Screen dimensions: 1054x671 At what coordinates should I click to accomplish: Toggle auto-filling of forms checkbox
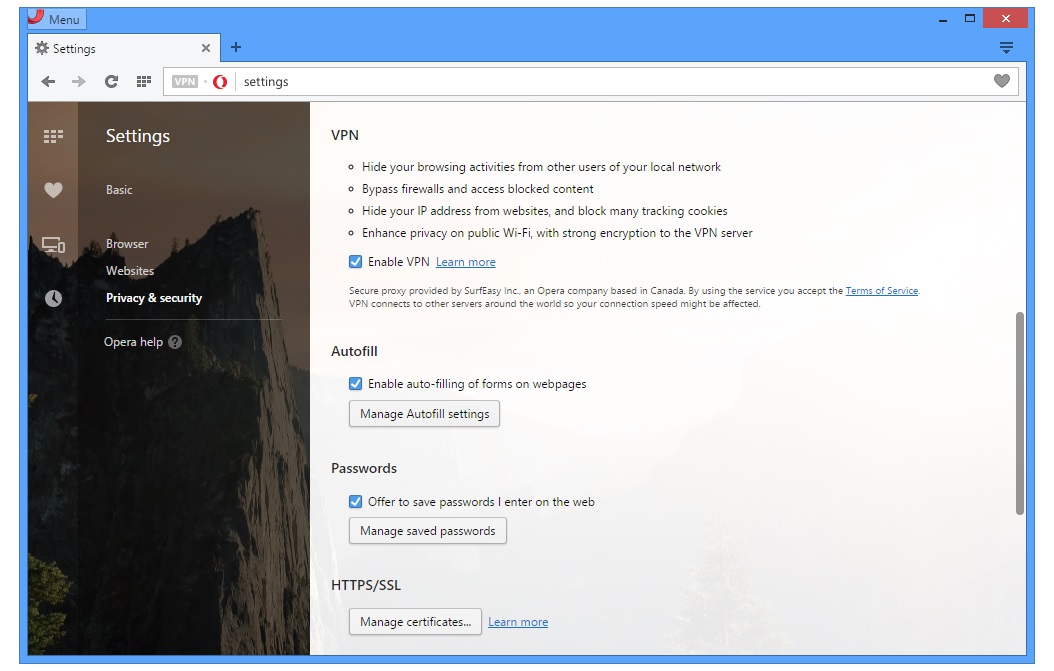coord(356,383)
